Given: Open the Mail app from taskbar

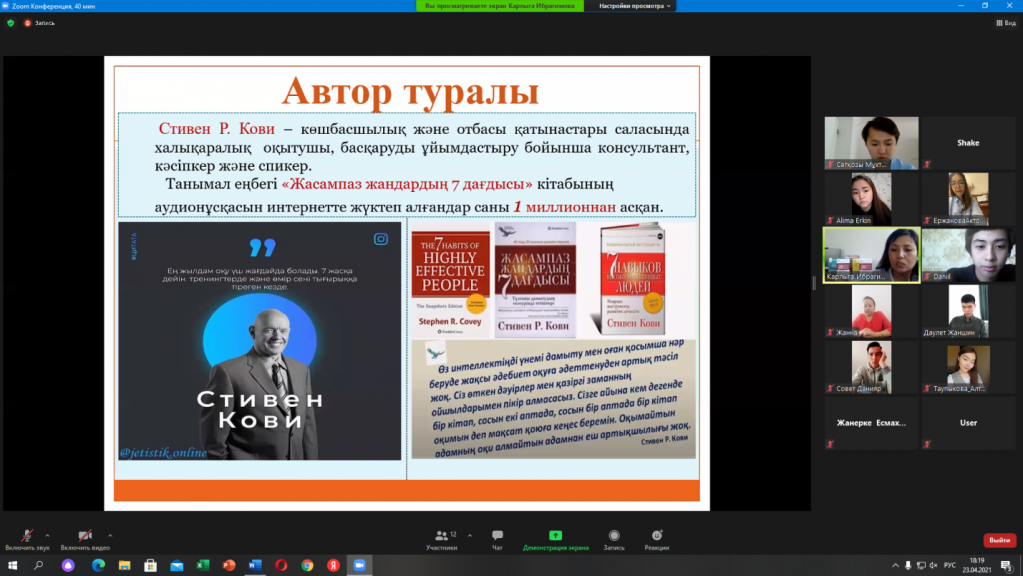Looking at the screenshot, I should 177,566.
